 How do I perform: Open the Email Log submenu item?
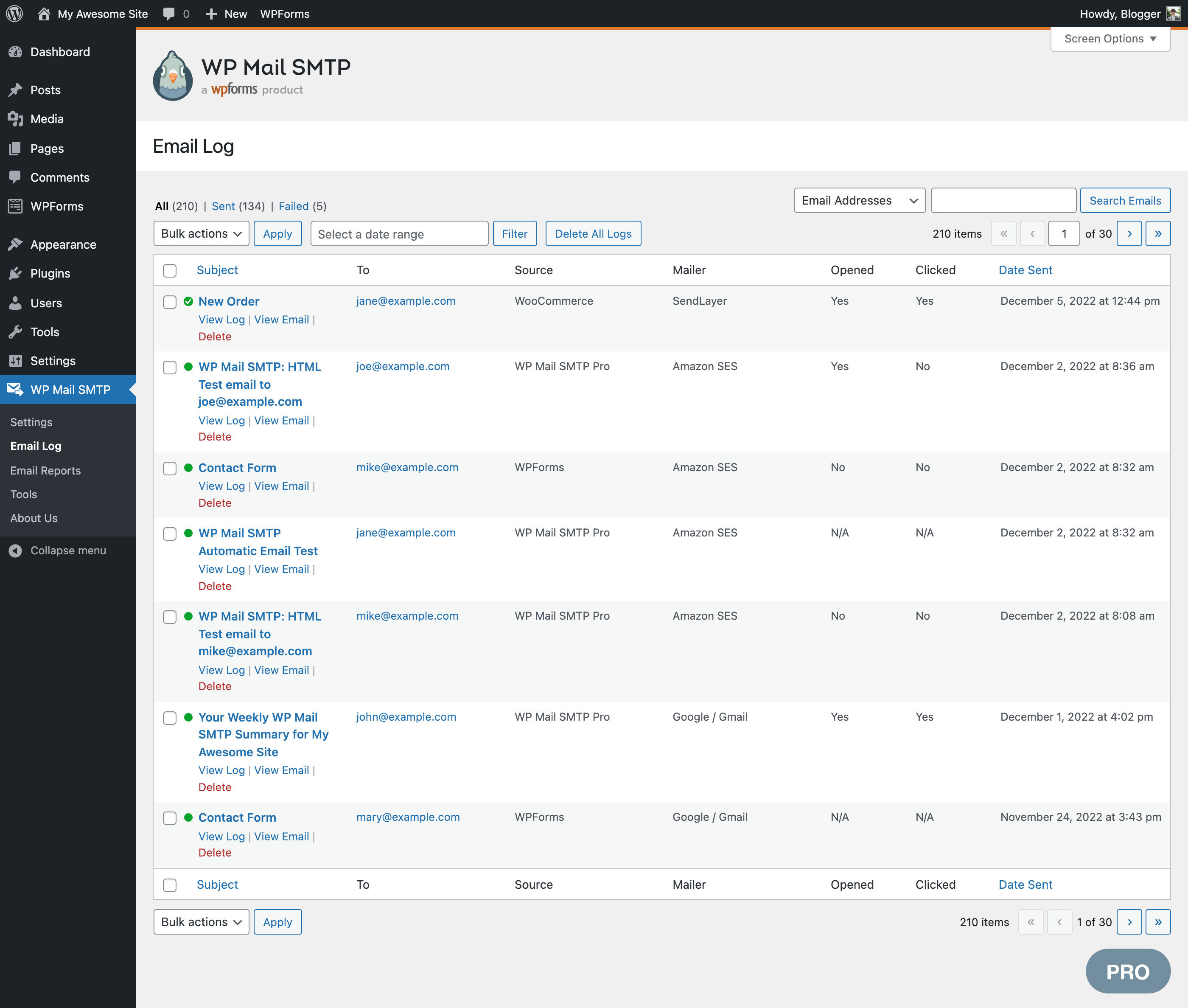tap(35, 446)
